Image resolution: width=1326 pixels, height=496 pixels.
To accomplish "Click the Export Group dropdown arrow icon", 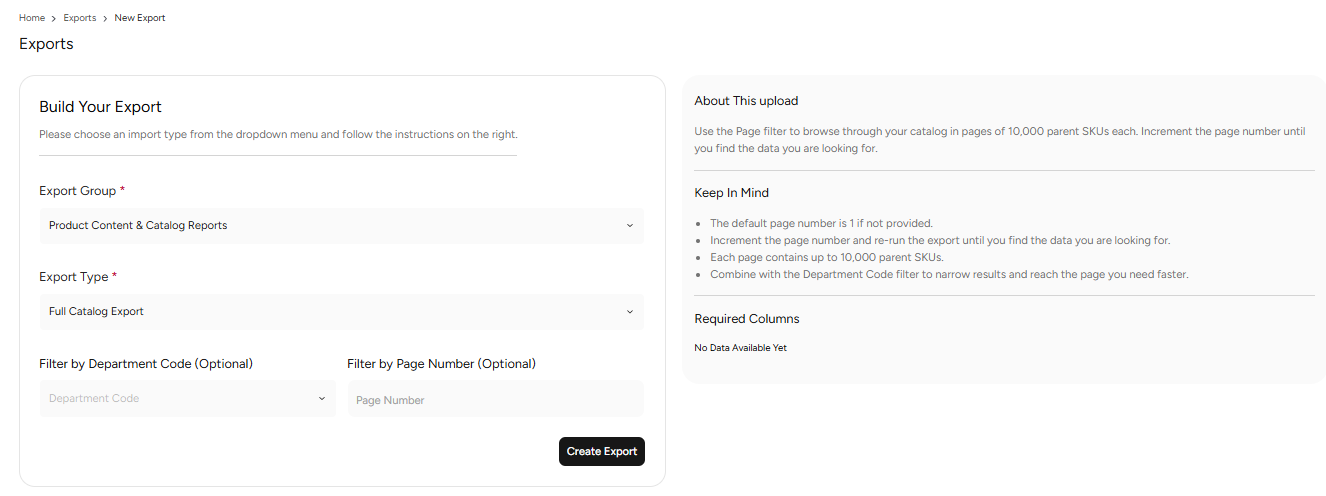I will pos(630,226).
